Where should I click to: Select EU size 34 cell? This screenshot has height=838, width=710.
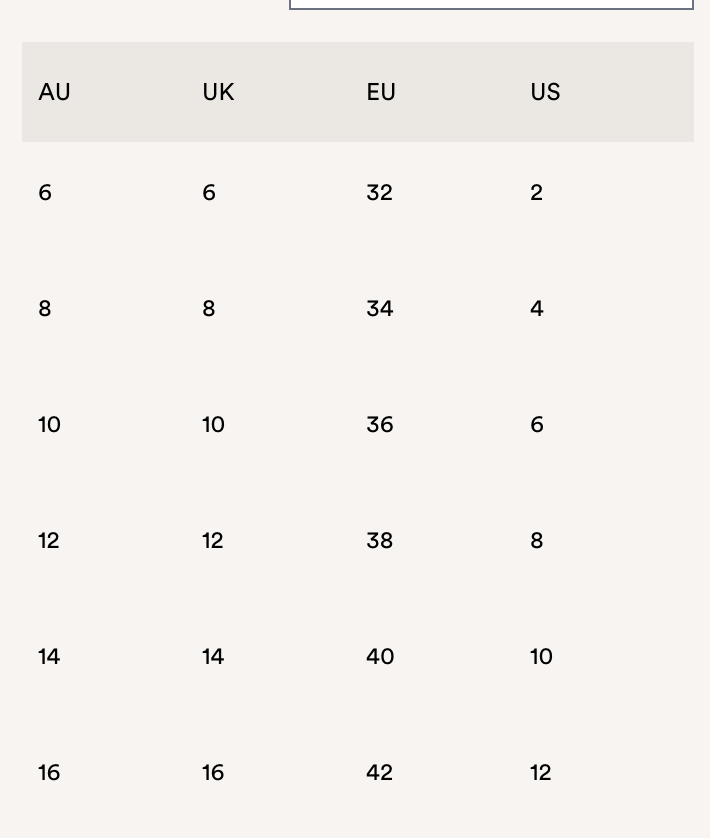tap(379, 309)
